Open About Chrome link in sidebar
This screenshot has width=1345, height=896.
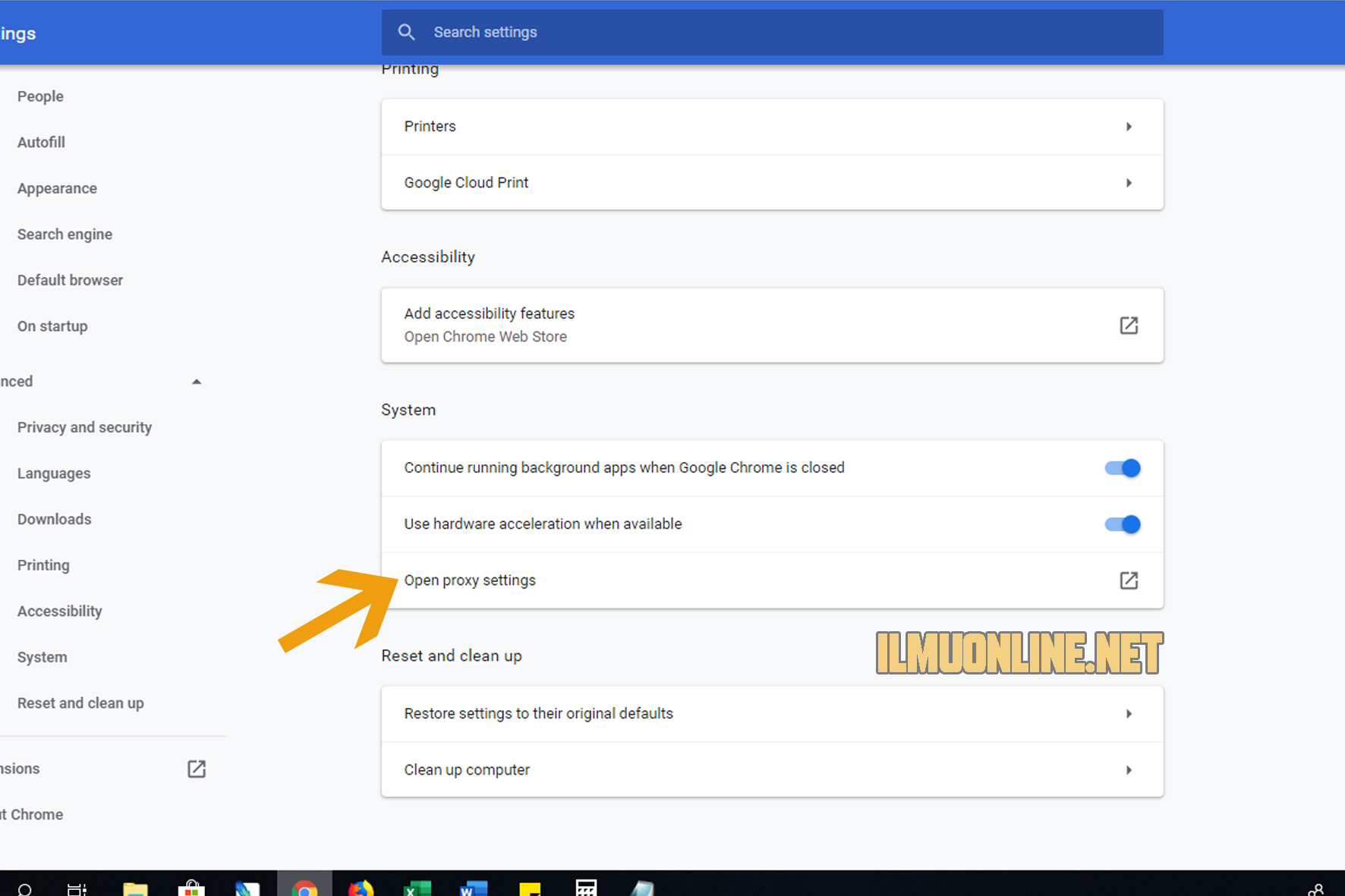(x=31, y=815)
